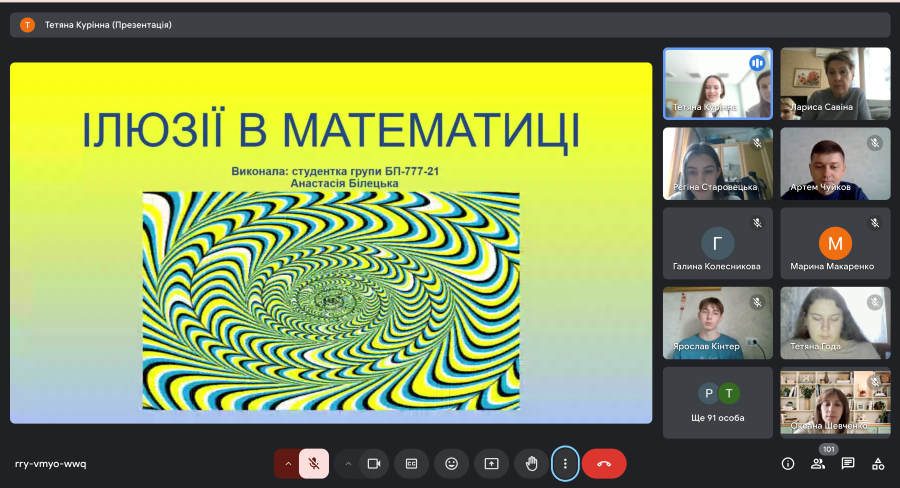Click presenter avatar Т in top bar

[27, 25]
